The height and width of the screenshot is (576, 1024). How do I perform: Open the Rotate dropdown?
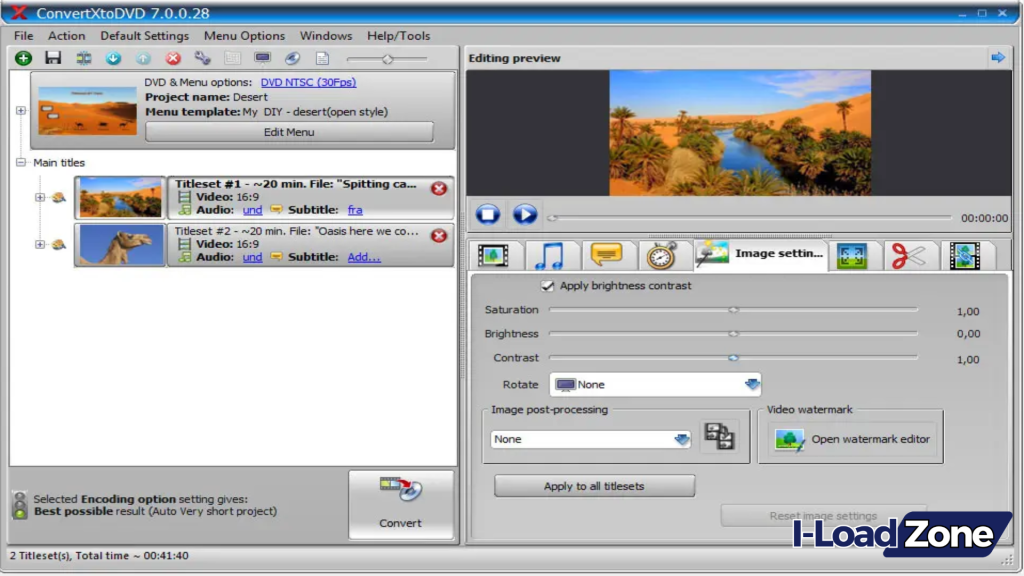(752, 384)
